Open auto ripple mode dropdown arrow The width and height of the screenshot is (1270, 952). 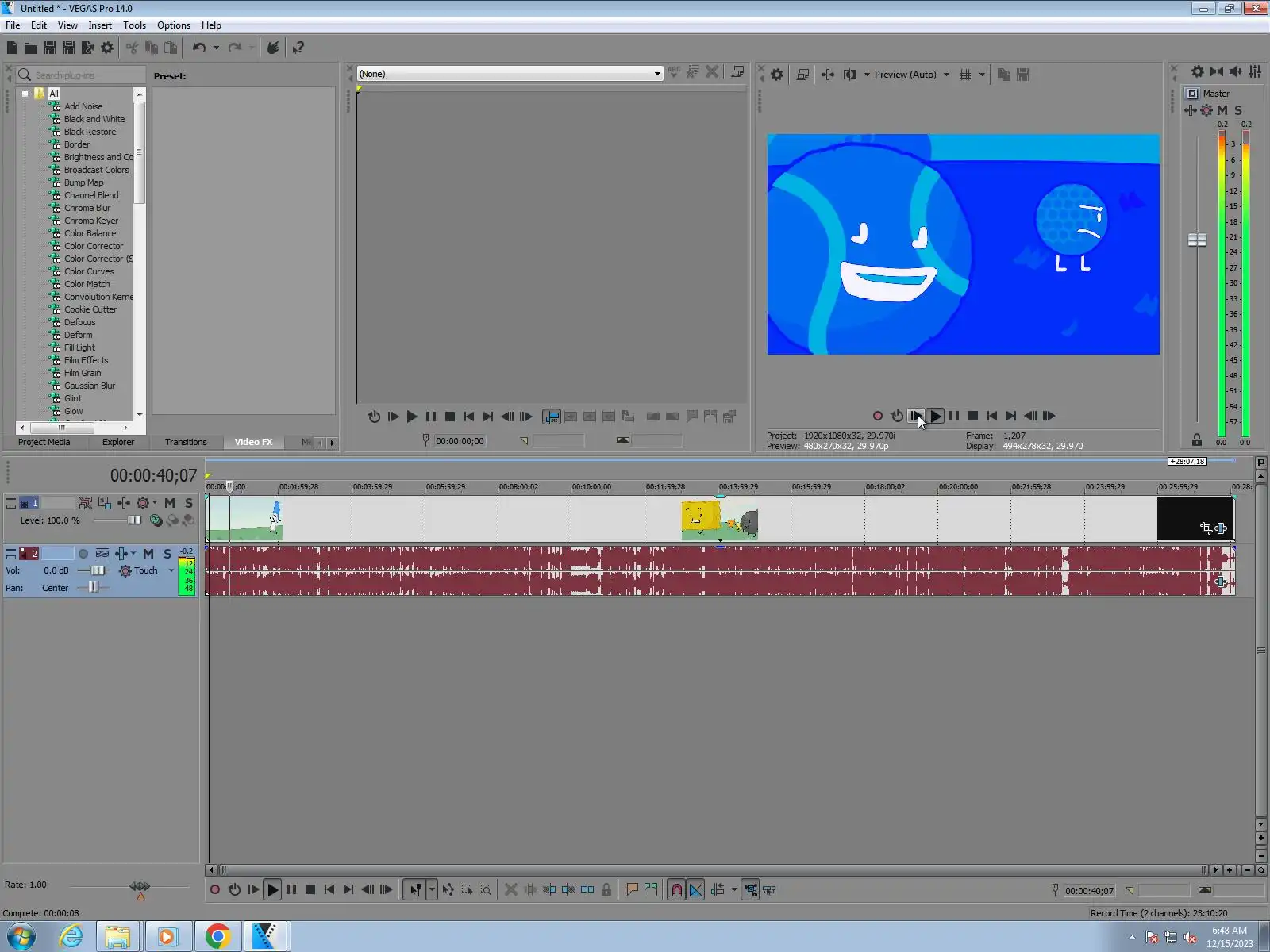click(x=734, y=890)
